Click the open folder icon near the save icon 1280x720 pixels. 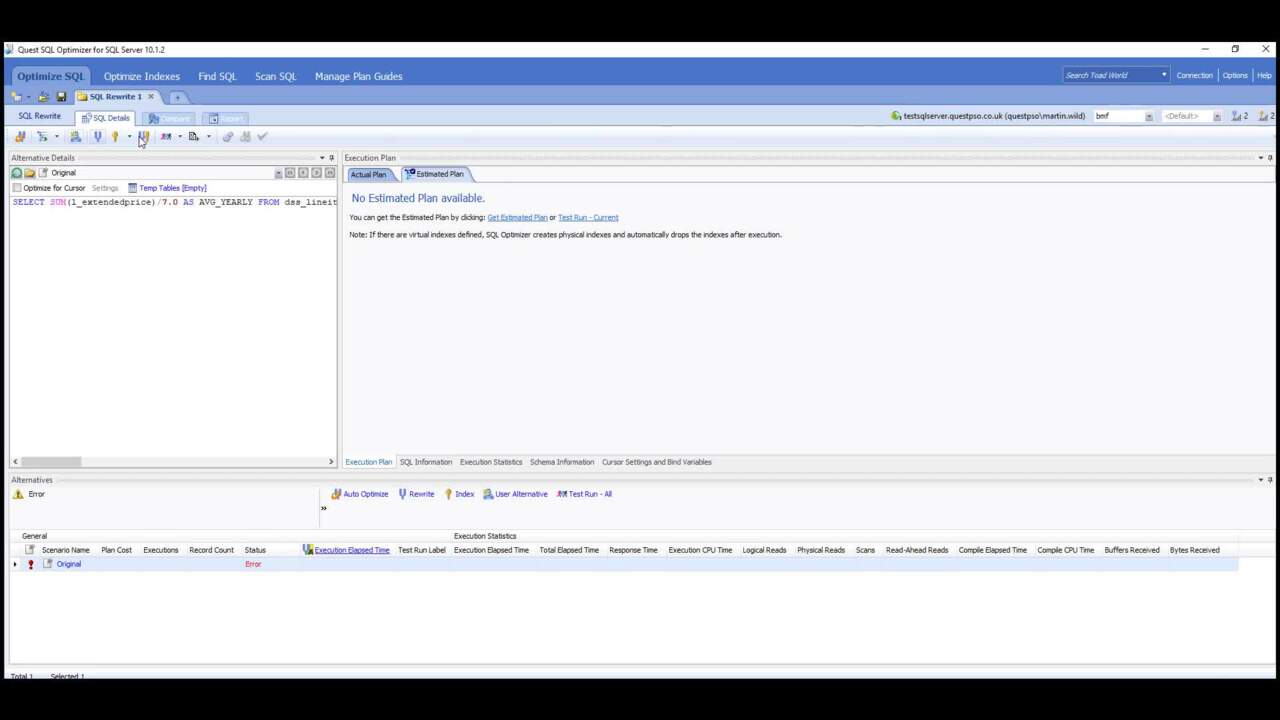[x=43, y=97]
